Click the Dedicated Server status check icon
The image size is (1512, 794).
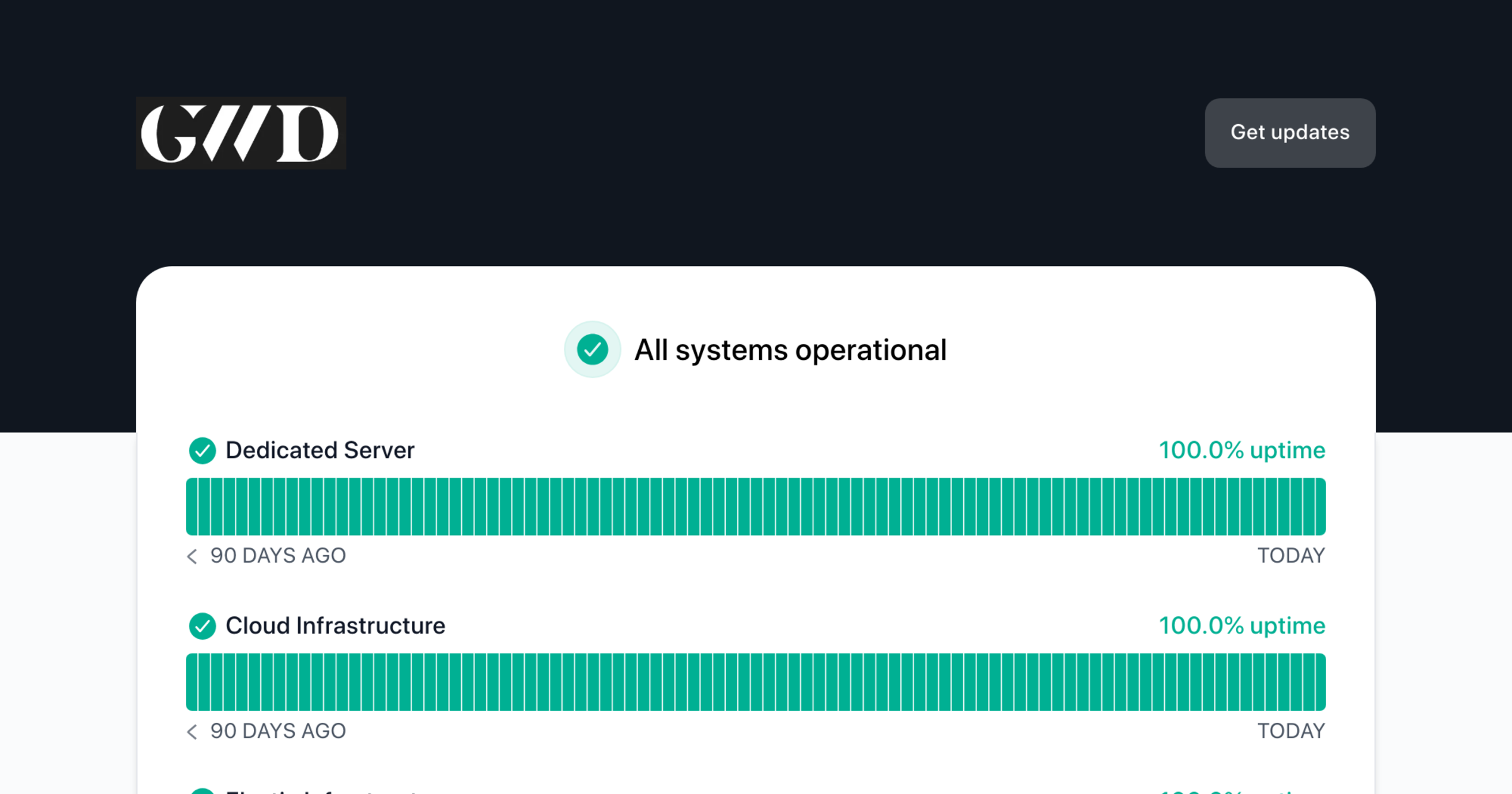(x=202, y=451)
